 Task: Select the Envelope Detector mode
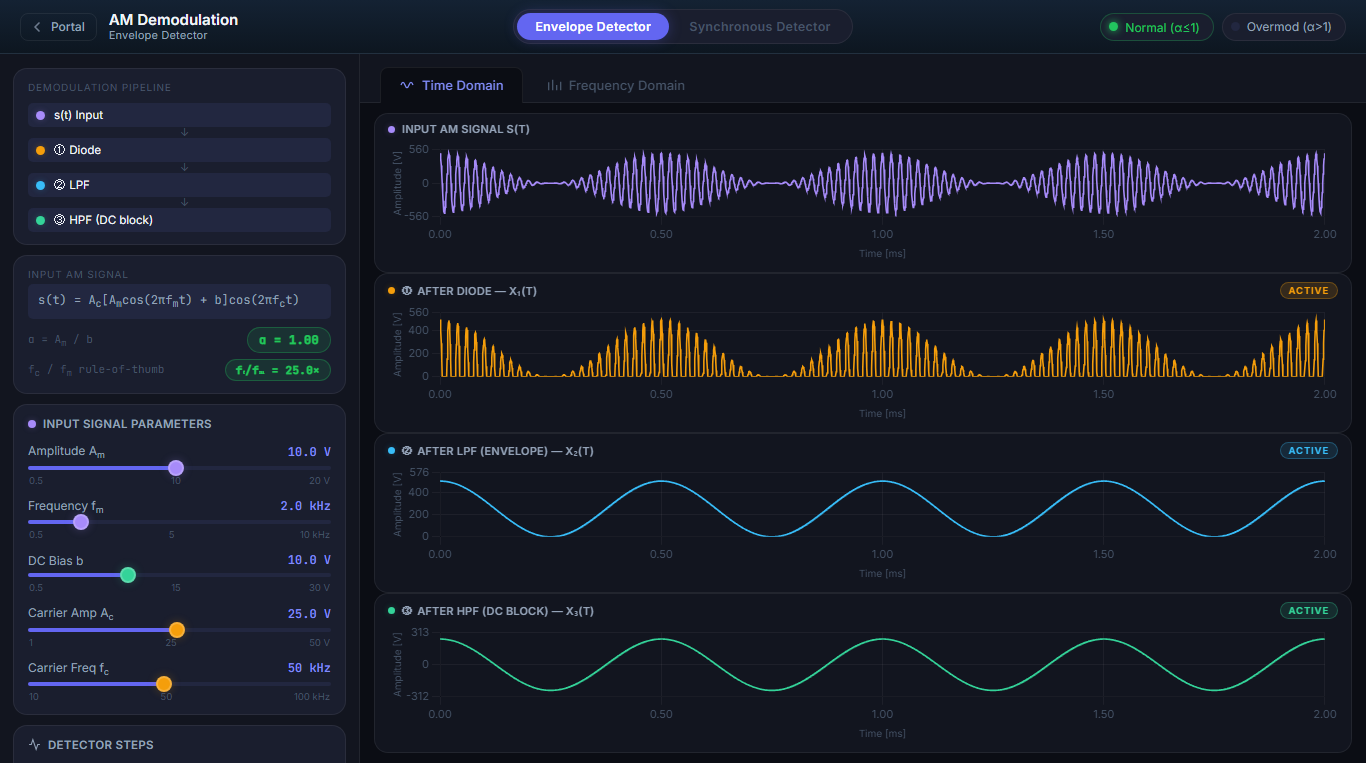pyautogui.click(x=593, y=27)
